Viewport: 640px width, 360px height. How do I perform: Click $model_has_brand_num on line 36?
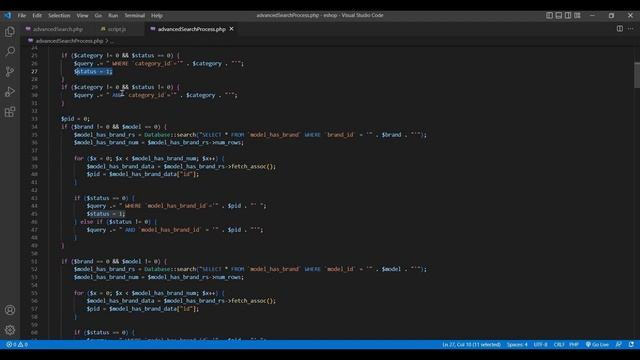pyautogui.click(x=107, y=142)
